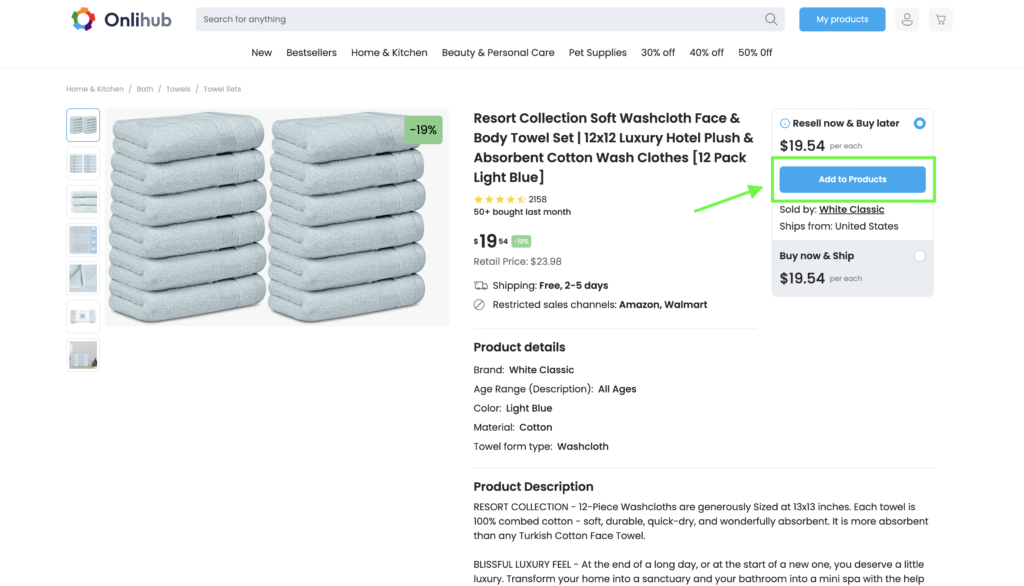1024x586 pixels.
Task: Select the second product thumbnail image
Action: [83, 163]
